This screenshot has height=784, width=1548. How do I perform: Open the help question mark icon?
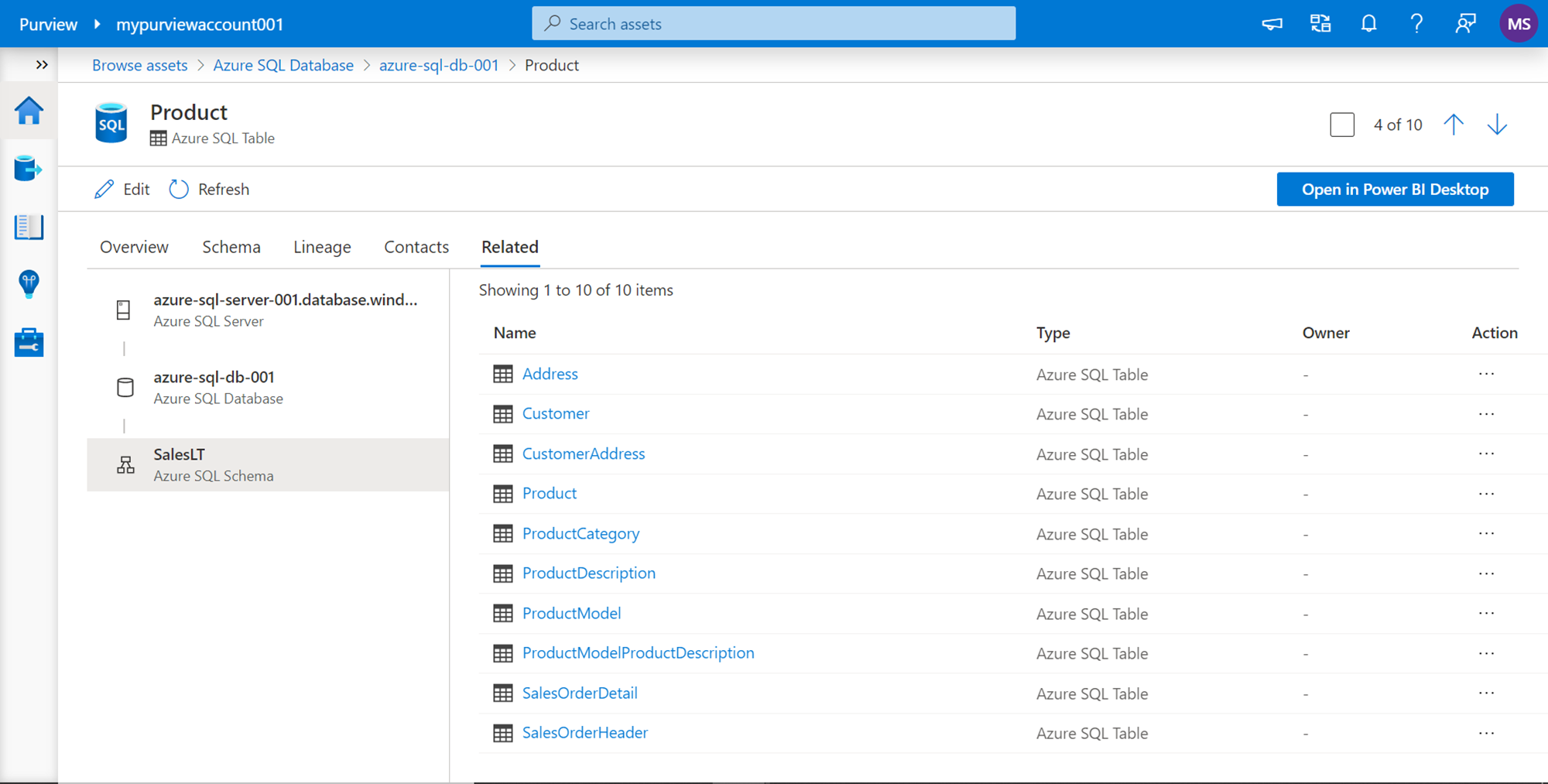click(1416, 24)
